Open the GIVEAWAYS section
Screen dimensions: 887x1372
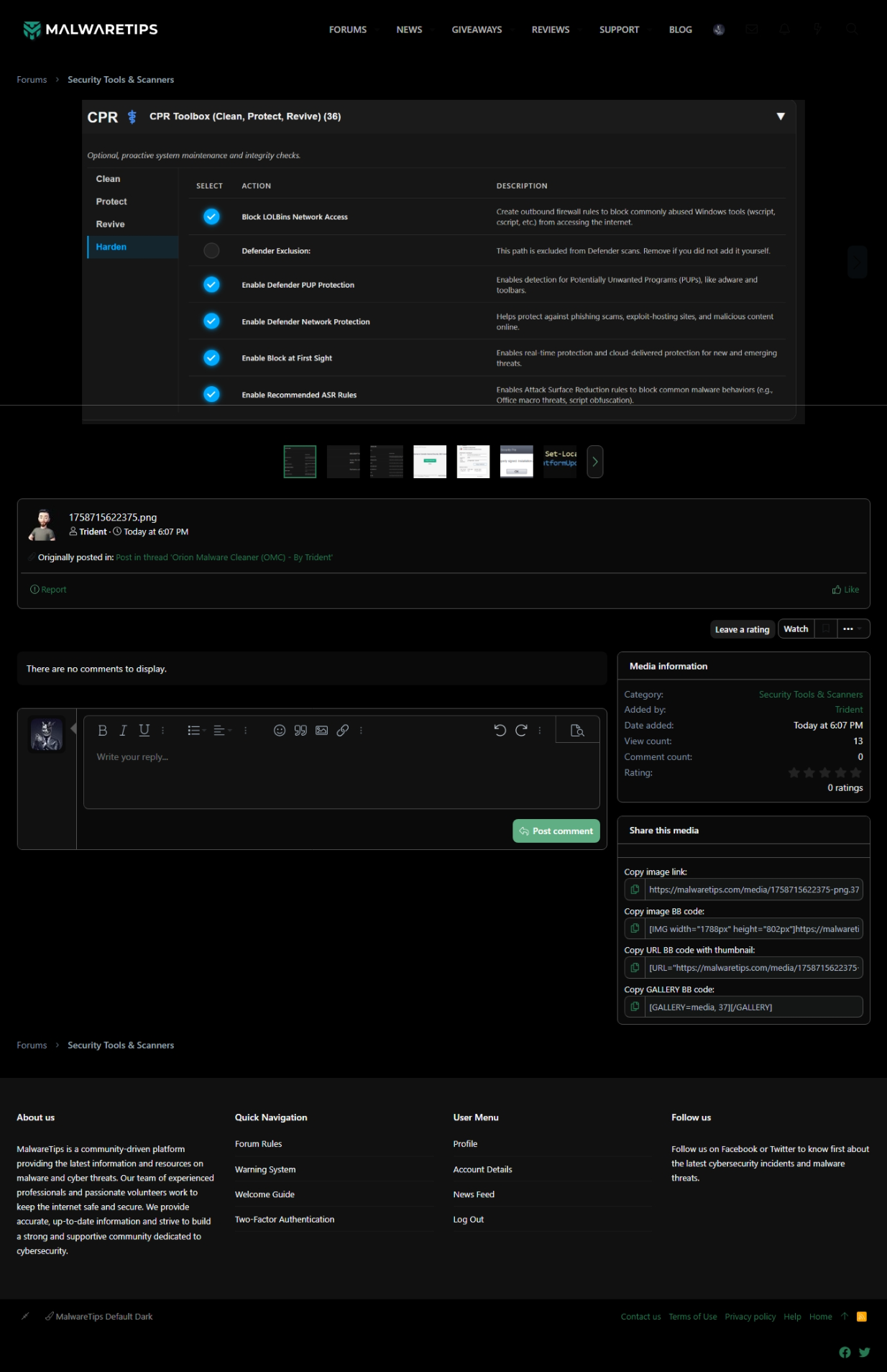click(477, 29)
